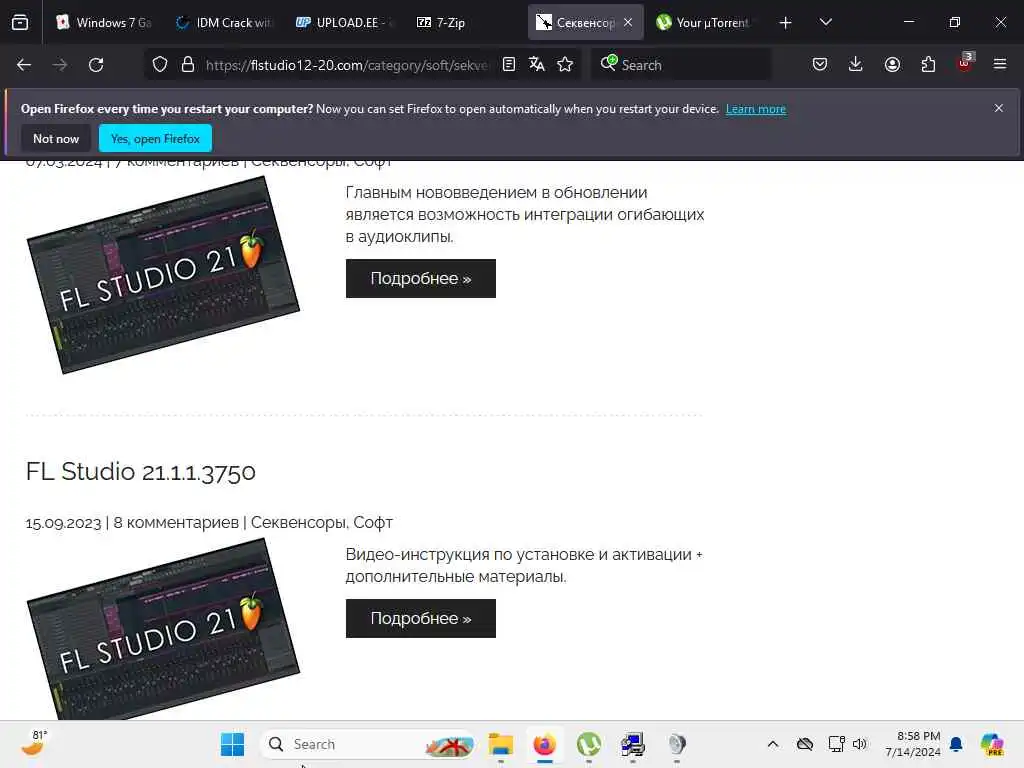Click taskbar Search box
This screenshot has height=768, width=1024.
368,744
